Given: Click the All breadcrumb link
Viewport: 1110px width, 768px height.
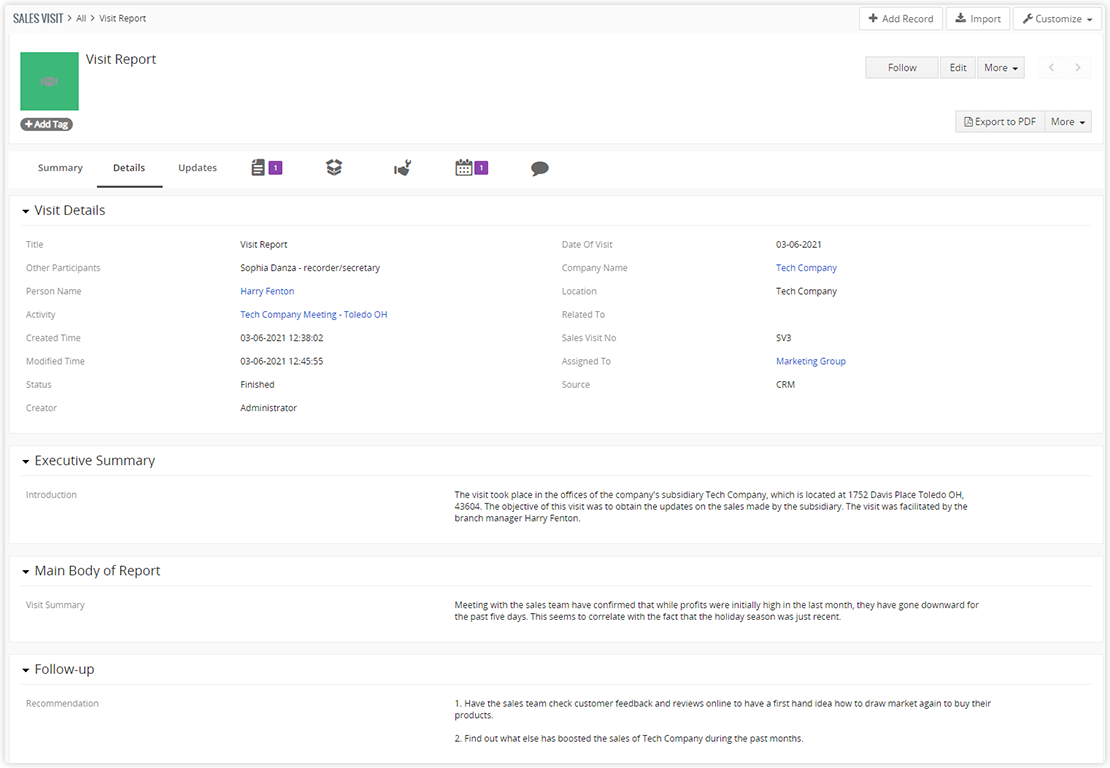Looking at the screenshot, I should coord(81,18).
